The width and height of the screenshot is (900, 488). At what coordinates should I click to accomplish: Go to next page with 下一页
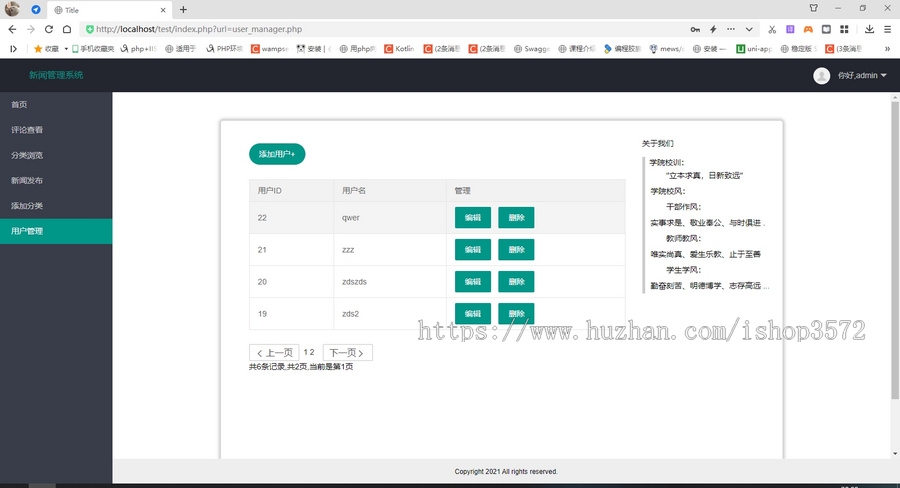pos(348,353)
